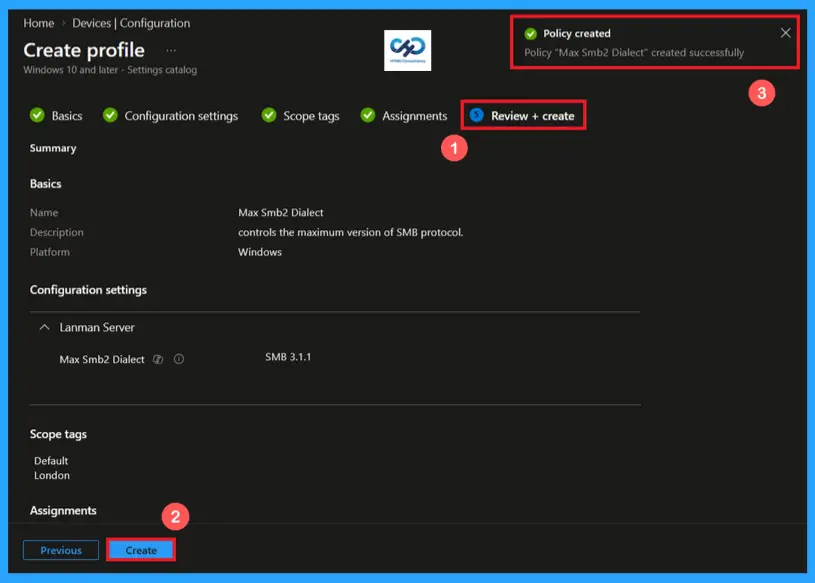Click the Create profile page title
Viewport: 815px width, 583px height.
point(84,50)
